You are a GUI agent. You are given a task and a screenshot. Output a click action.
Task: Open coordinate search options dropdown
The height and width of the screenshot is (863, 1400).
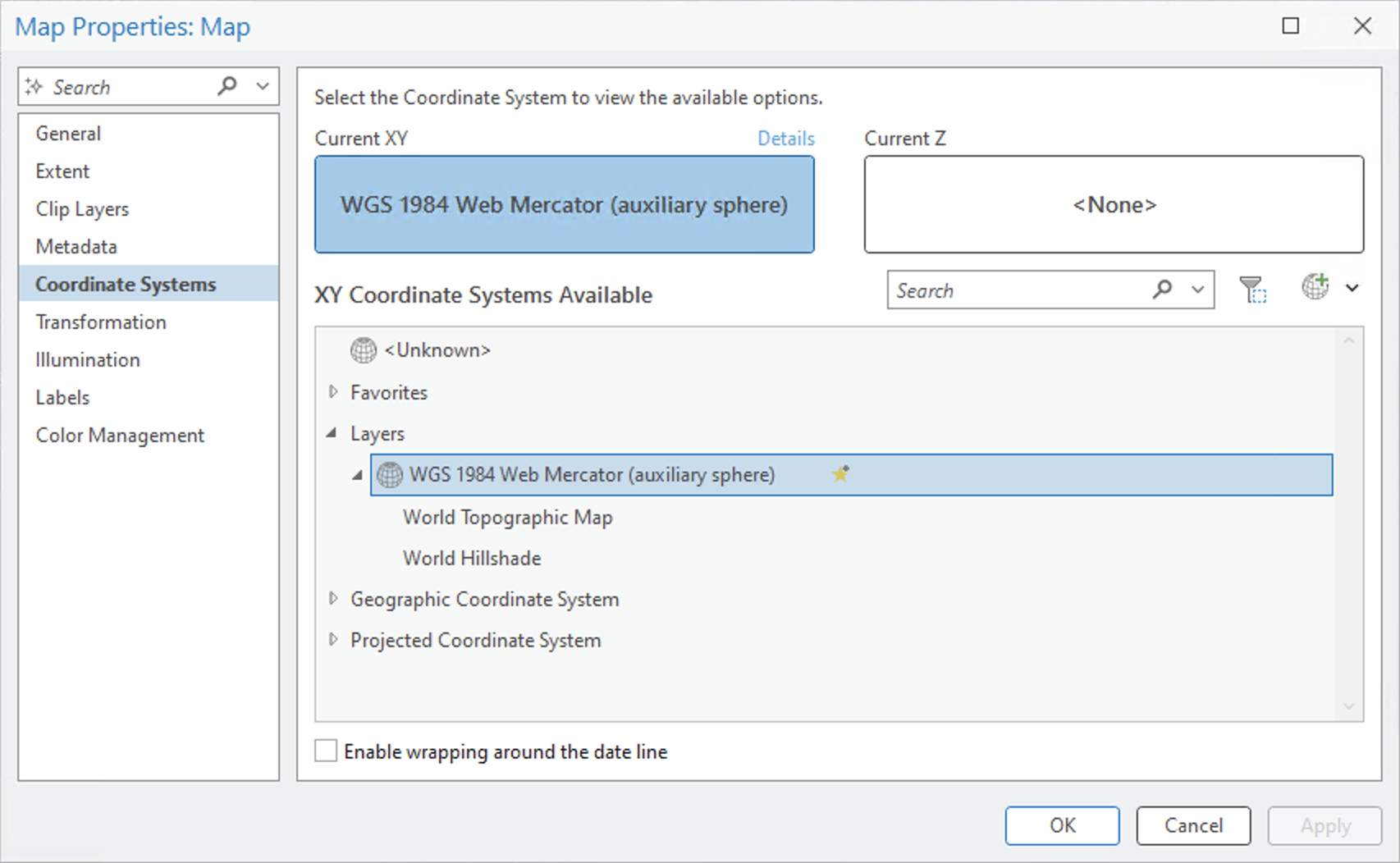coord(1198,290)
